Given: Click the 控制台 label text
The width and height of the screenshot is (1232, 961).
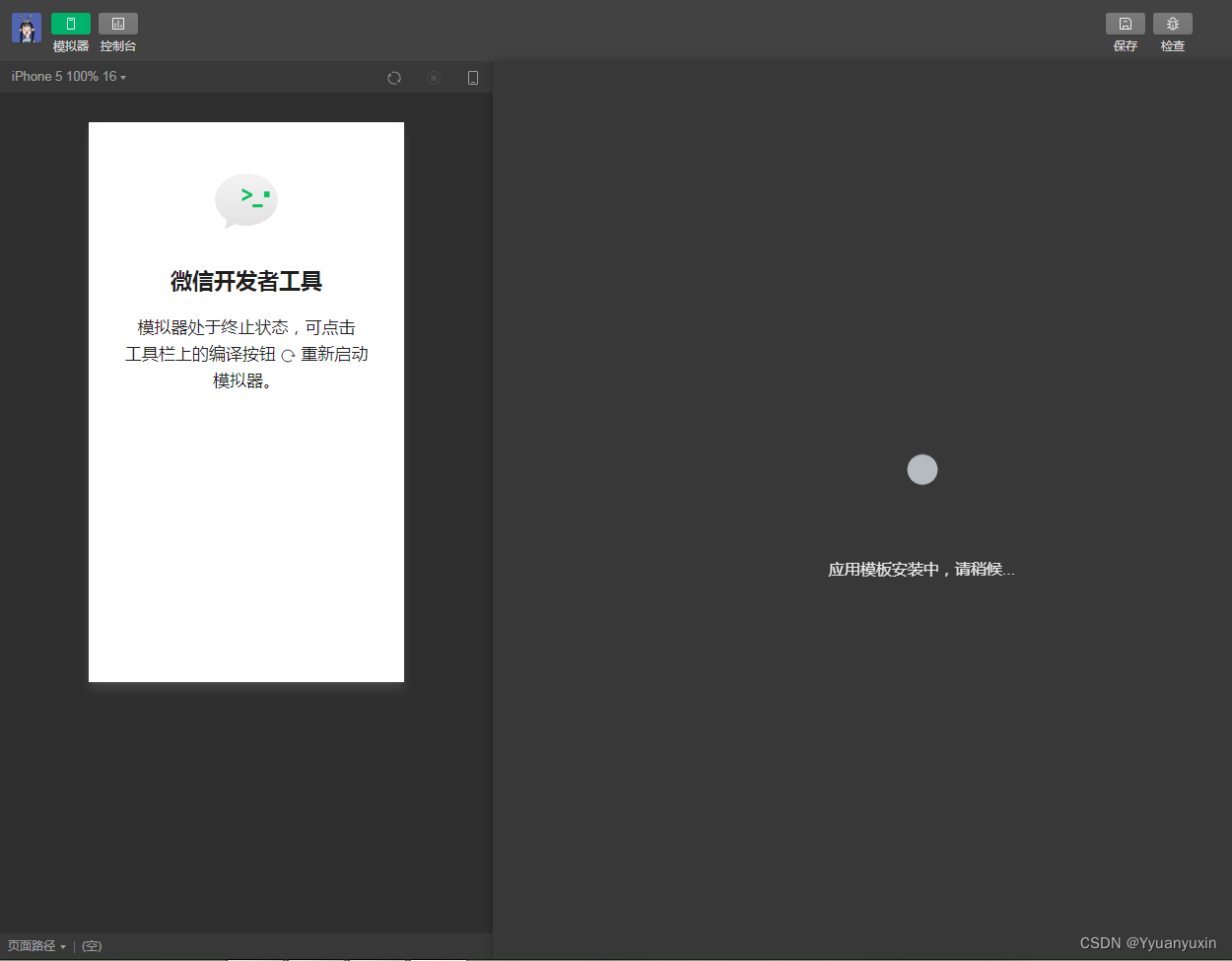Looking at the screenshot, I should [118, 46].
